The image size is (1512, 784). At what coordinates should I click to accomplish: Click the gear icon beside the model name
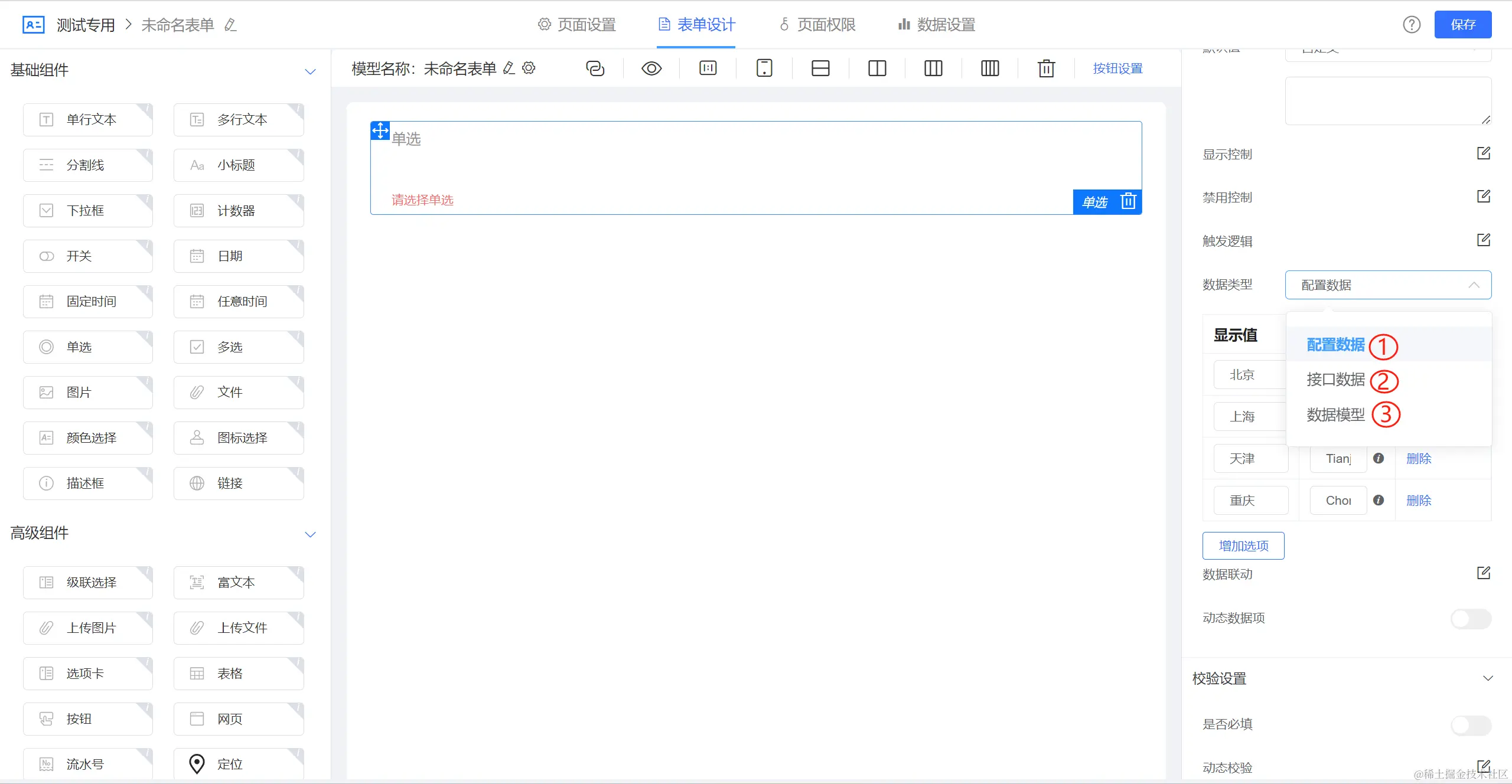coord(529,68)
